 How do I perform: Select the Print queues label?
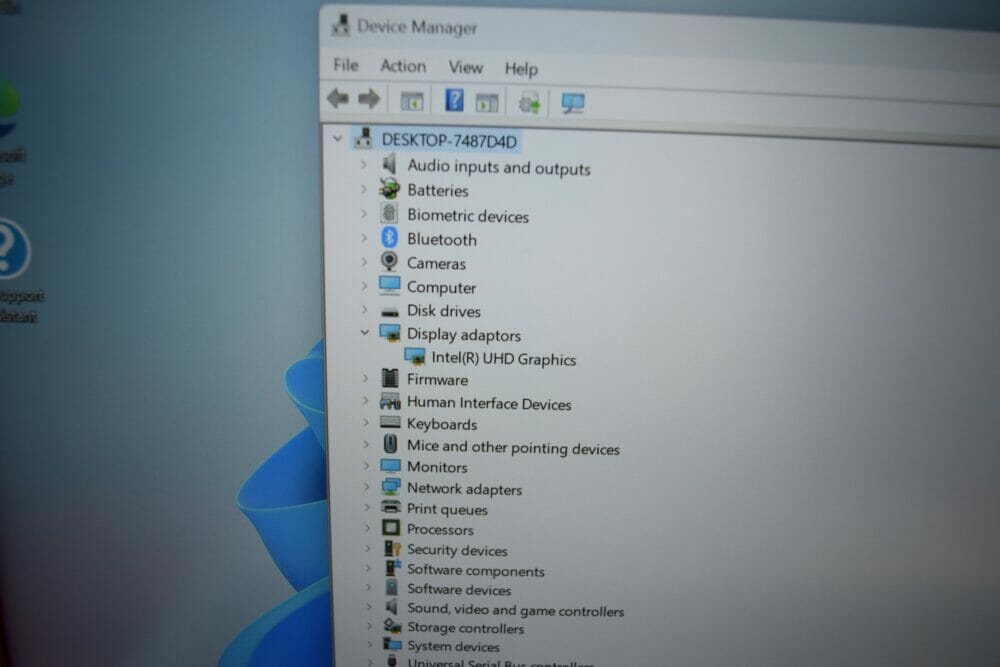tap(447, 509)
